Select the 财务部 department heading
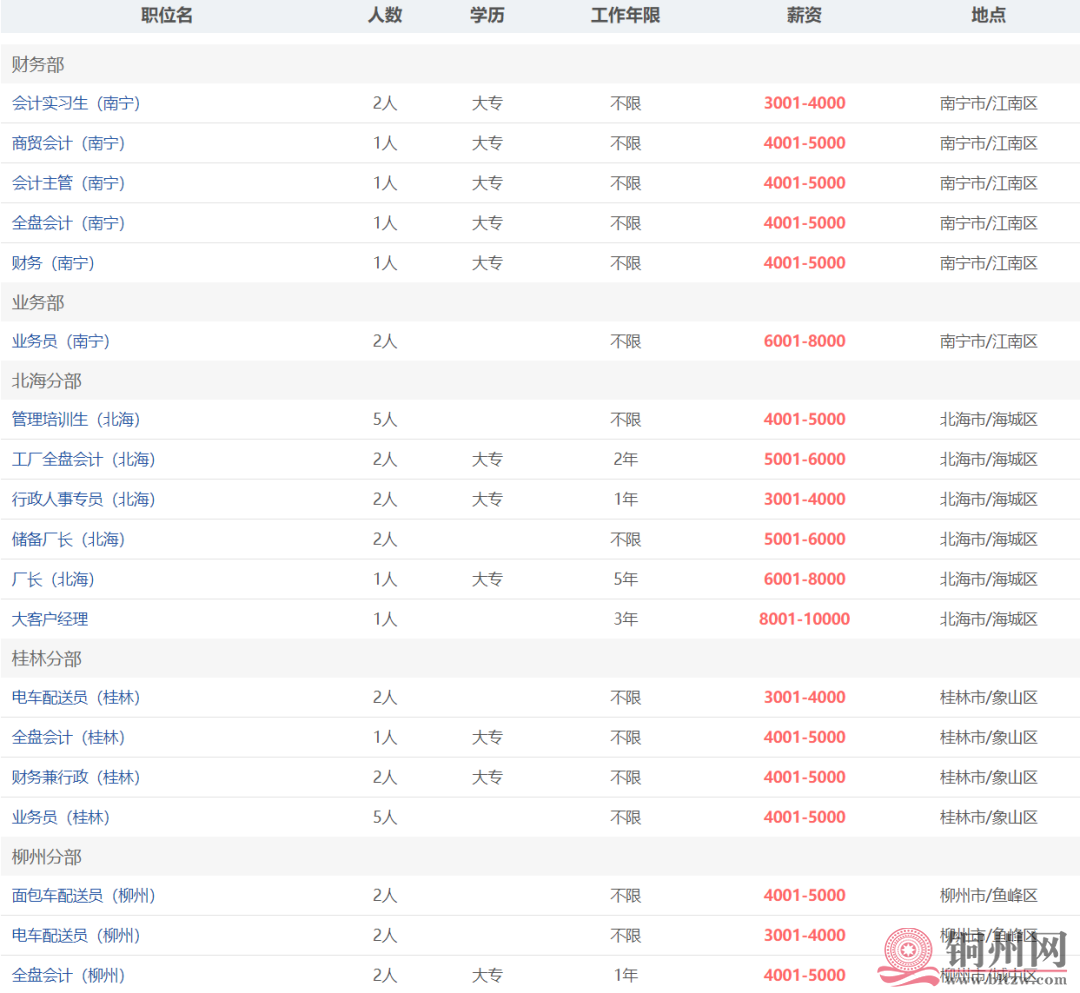Image resolution: width=1080 pixels, height=993 pixels. 38,65
